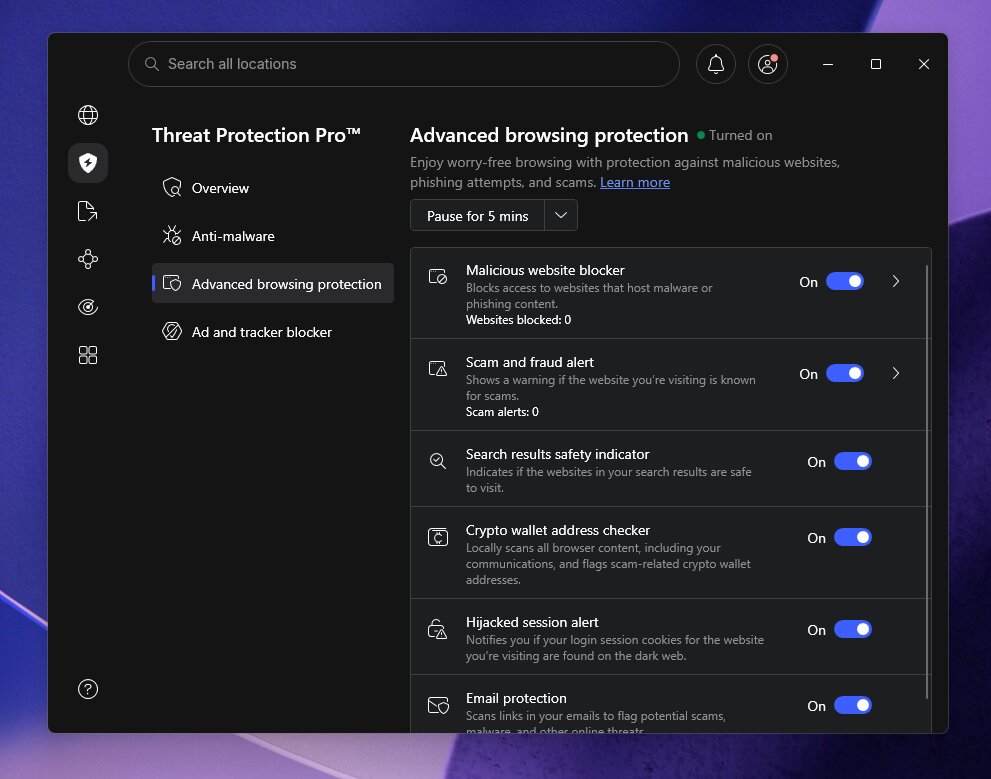
Task: Click the Search results safety indicator icon
Action: pos(438,461)
